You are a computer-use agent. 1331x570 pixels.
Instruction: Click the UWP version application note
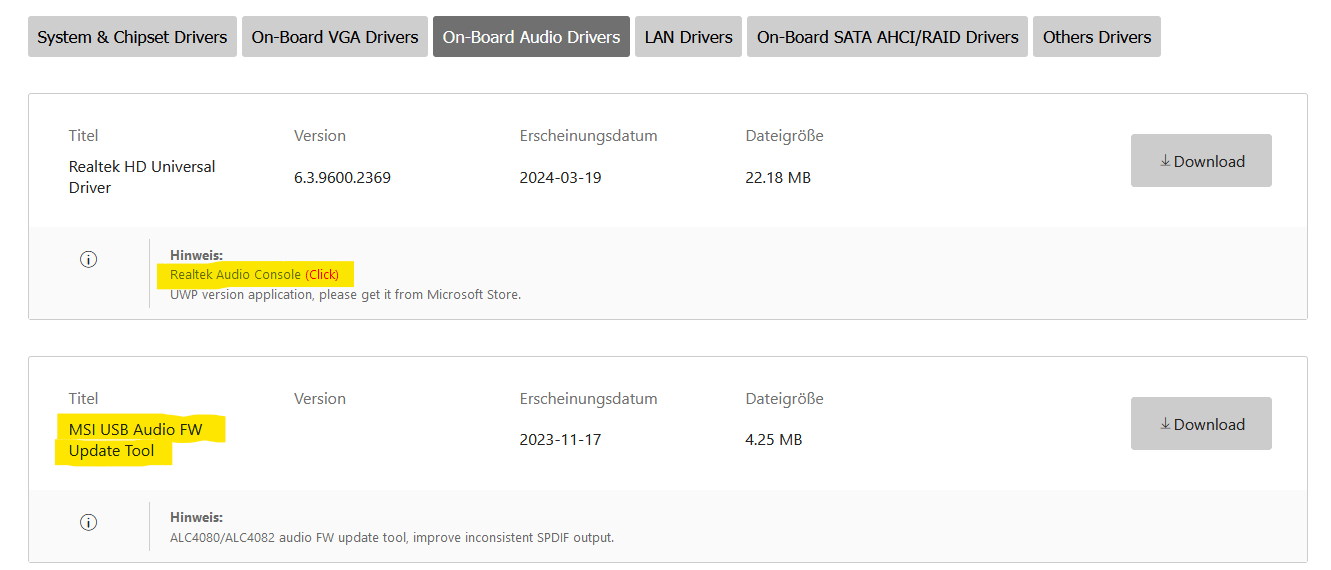click(x=345, y=294)
